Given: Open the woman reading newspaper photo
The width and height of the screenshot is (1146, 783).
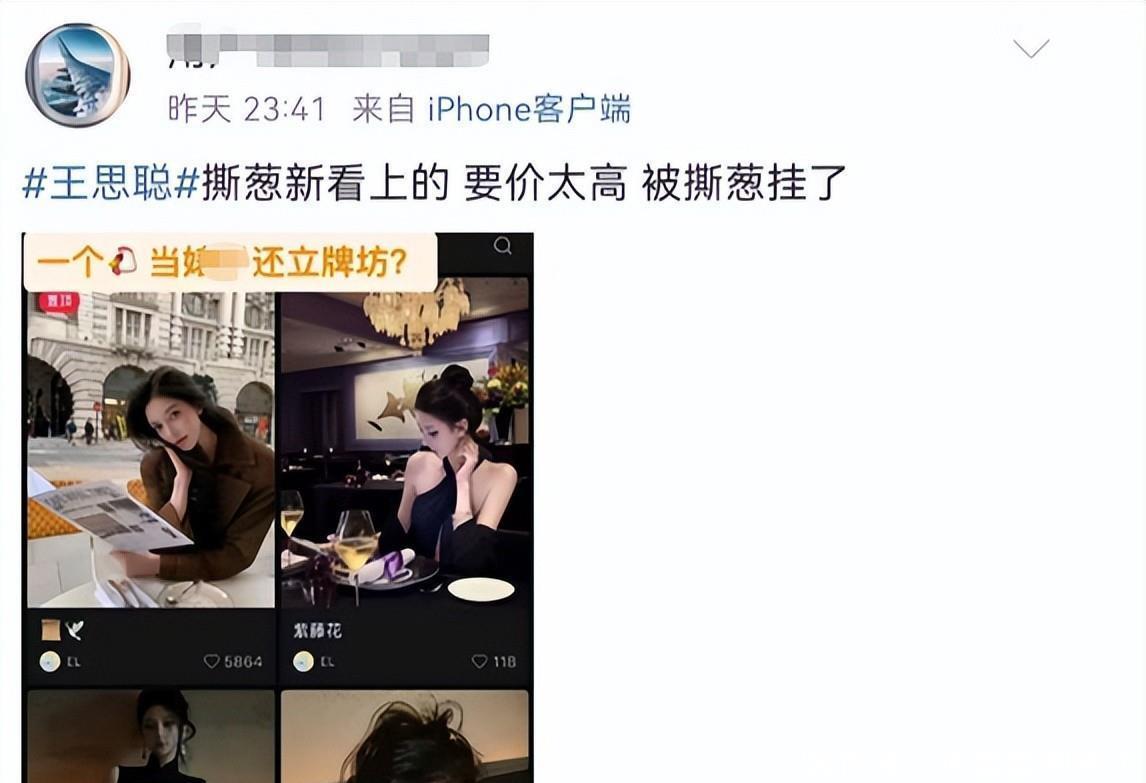Looking at the screenshot, I should pos(151,450).
